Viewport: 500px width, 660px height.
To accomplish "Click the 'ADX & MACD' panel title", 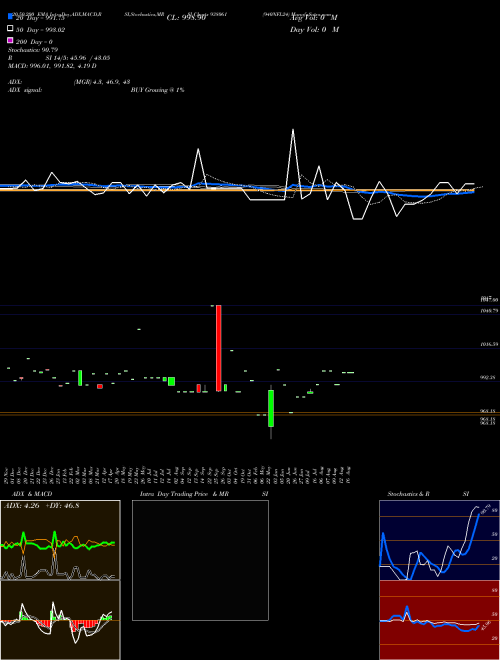I will (30, 494).
